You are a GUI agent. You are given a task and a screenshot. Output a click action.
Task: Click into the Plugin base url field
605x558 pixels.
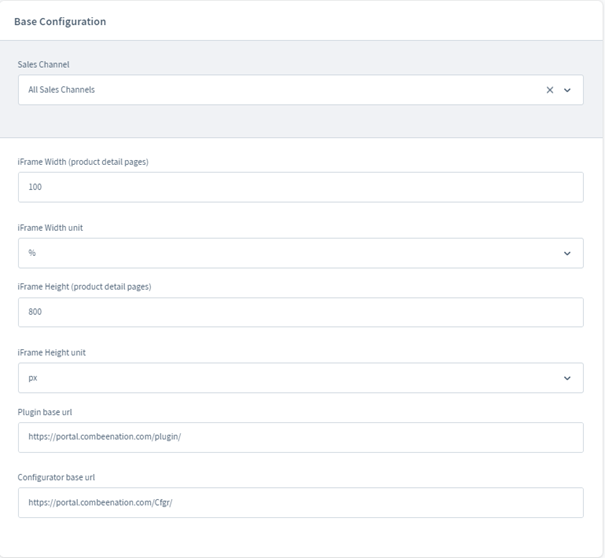click(300, 437)
